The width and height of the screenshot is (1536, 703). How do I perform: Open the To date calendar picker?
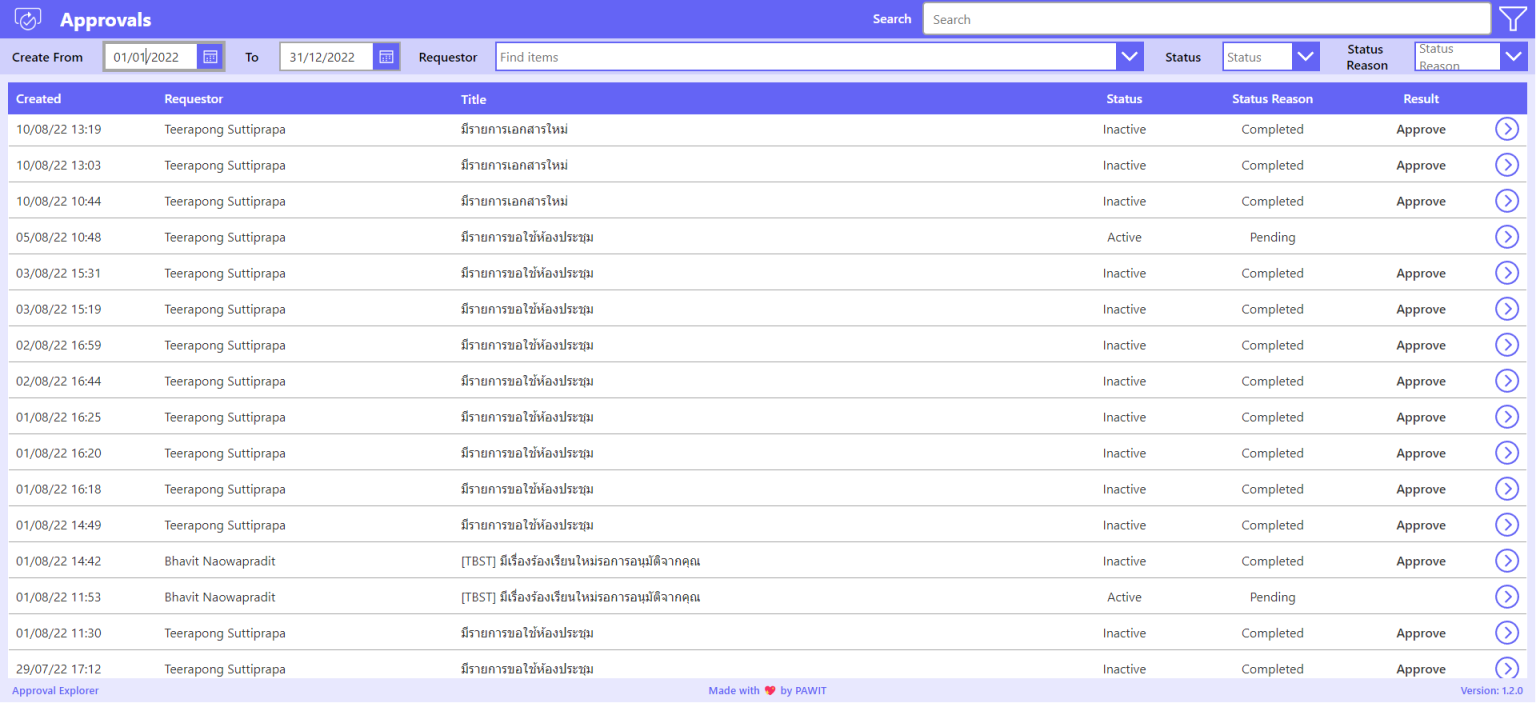pos(386,57)
